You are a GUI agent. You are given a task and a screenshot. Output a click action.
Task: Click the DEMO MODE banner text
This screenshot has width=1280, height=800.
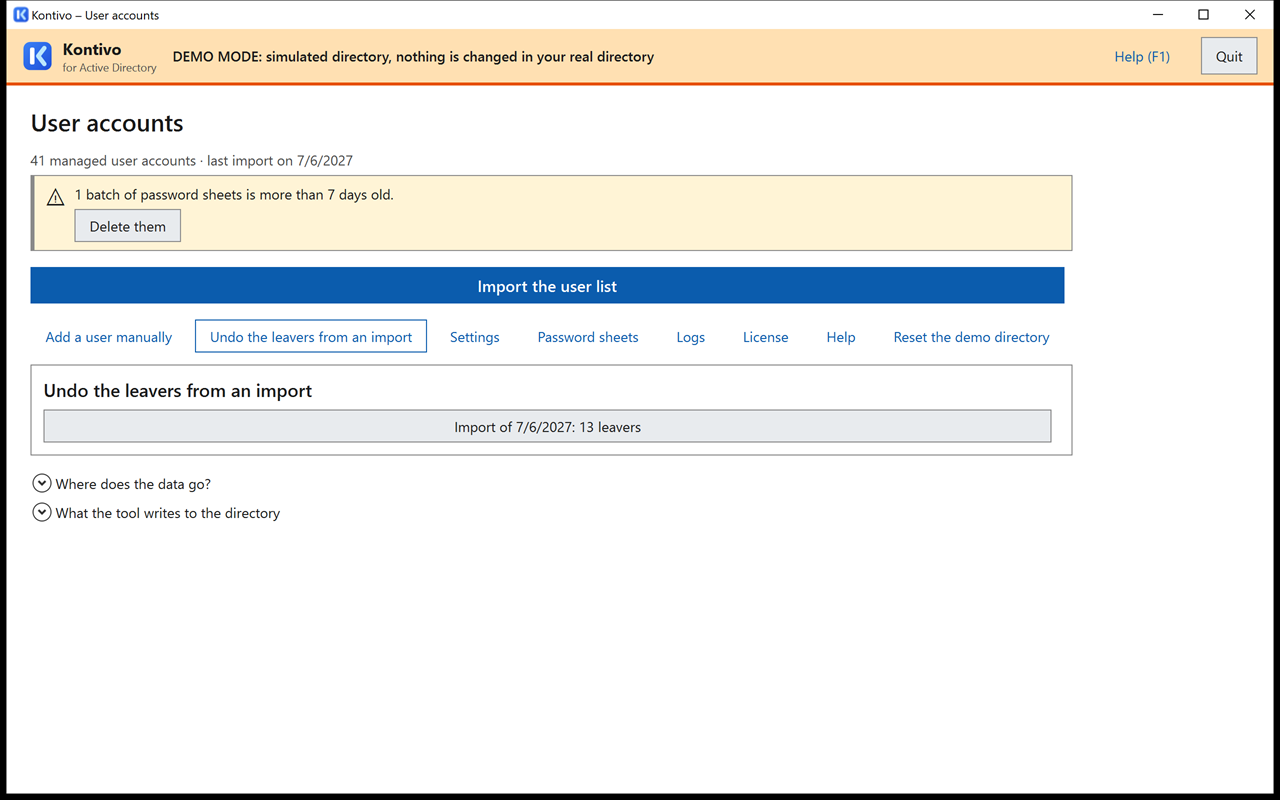[x=413, y=57]
